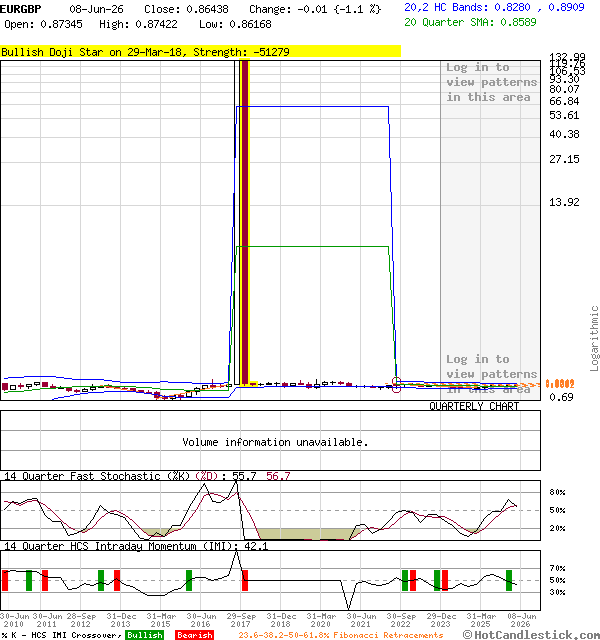Click the yellow Bullish Doji Star banner

click(x=200, y=52)
